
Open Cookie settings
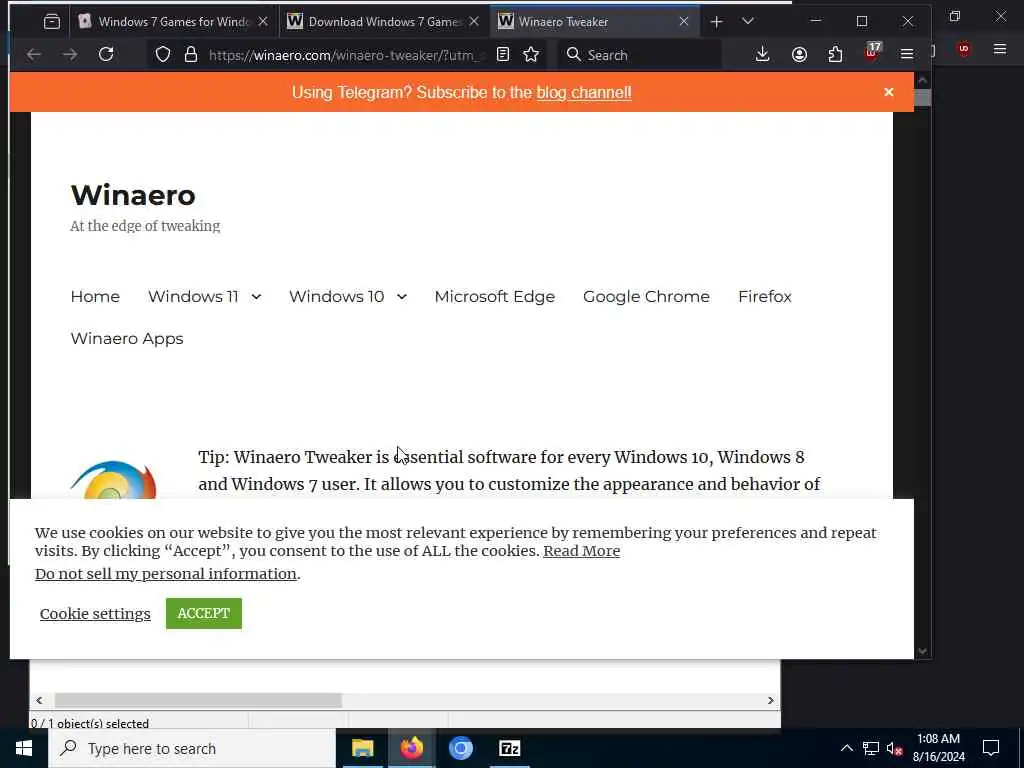[x=95, y=614]
